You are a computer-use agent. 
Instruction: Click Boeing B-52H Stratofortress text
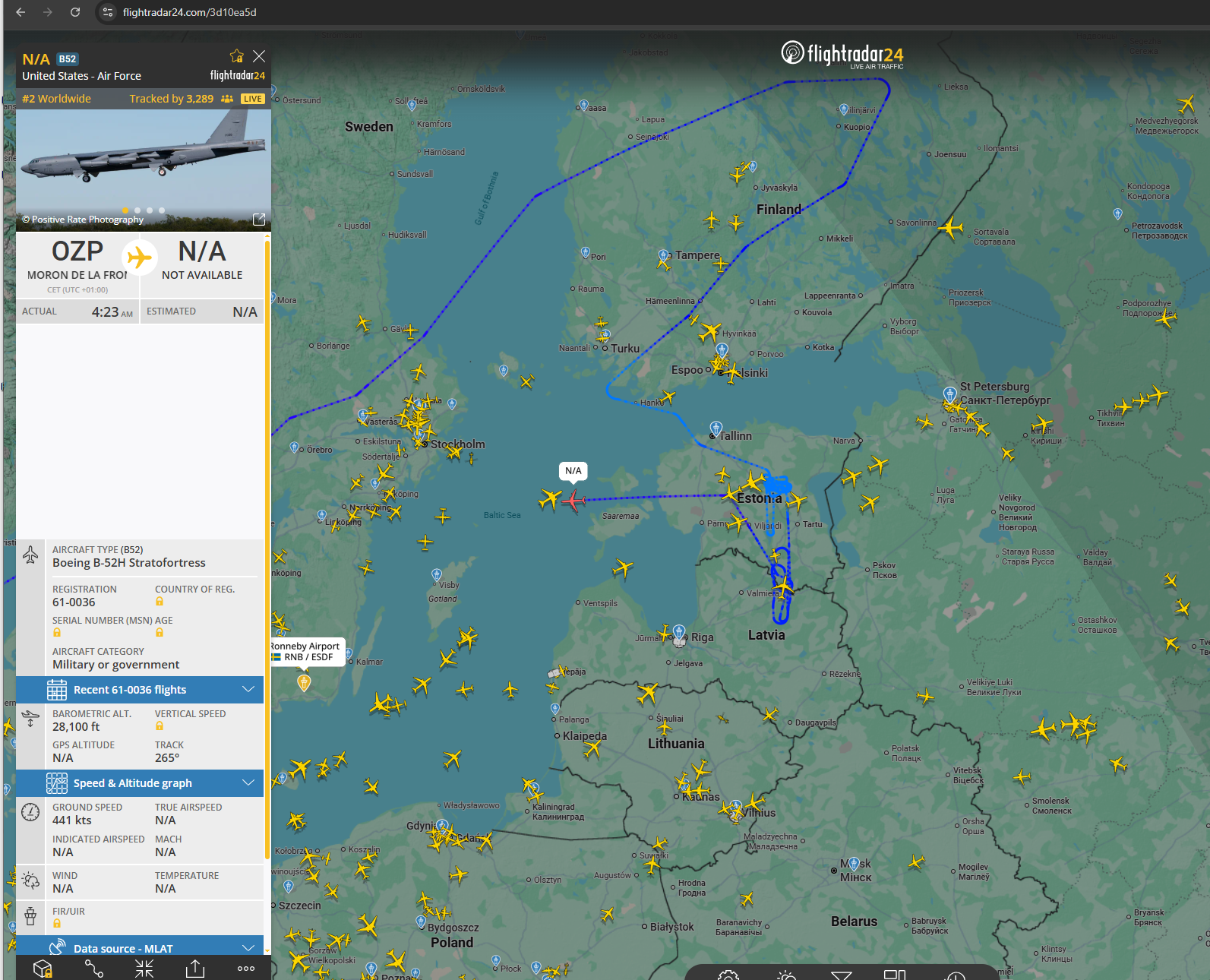point(129,563)
